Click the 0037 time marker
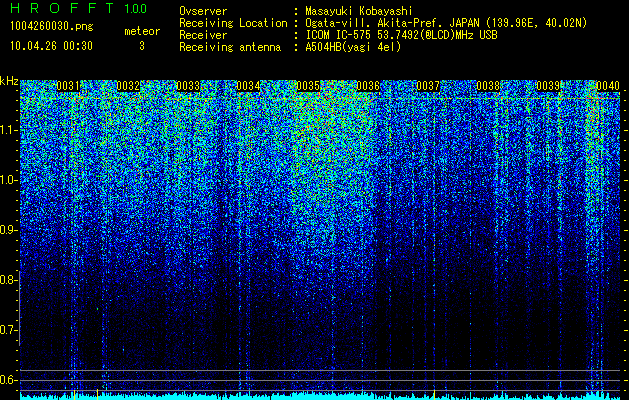 tap(428, 86)
